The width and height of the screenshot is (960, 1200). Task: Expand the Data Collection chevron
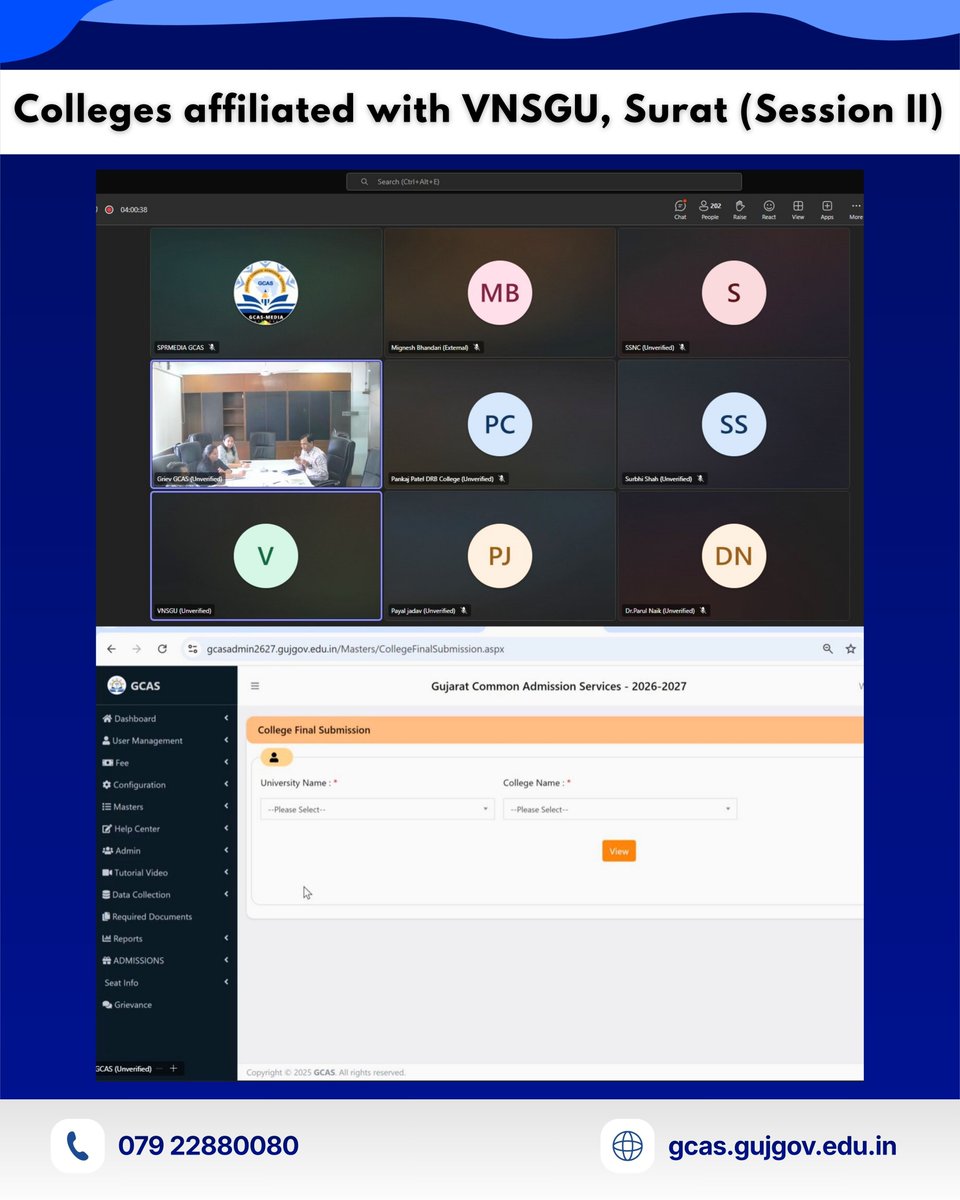coord(226,894)
